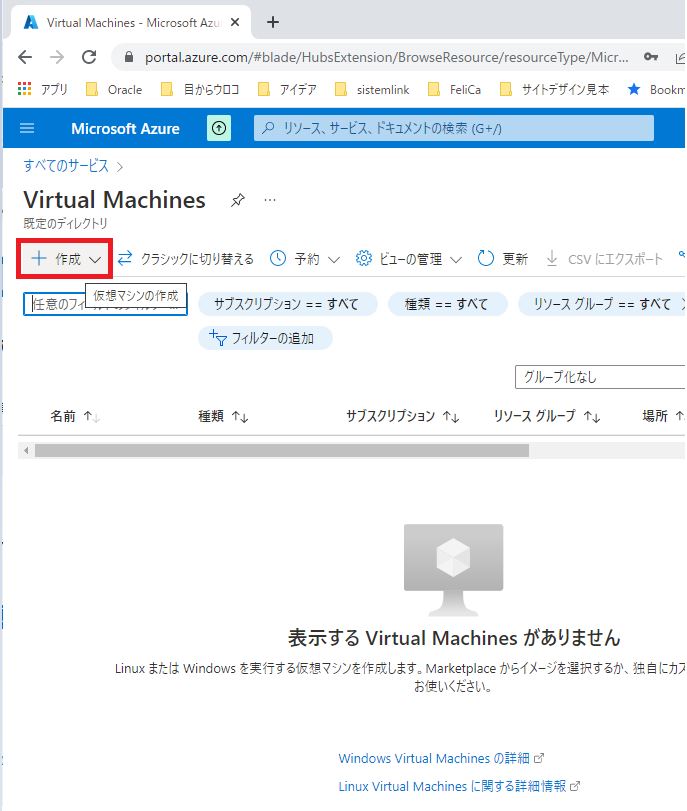687x811 pixels.
Task: Open the sistemlink bookmark folder
Action: [372, 89]
